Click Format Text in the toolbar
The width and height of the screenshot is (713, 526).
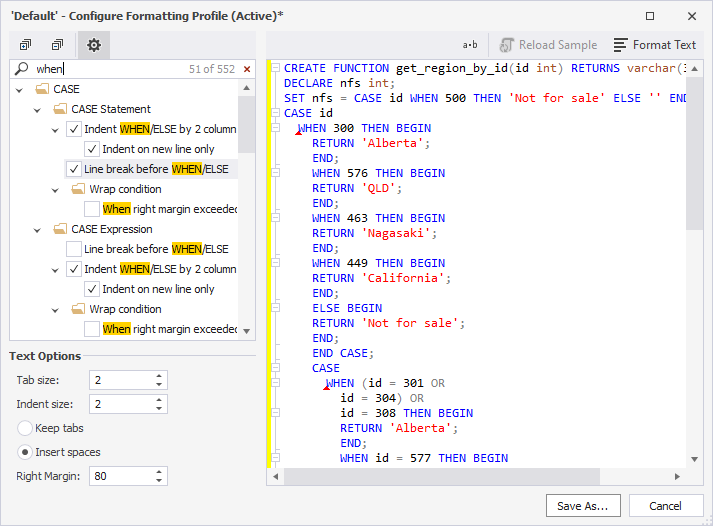[655, 45]
